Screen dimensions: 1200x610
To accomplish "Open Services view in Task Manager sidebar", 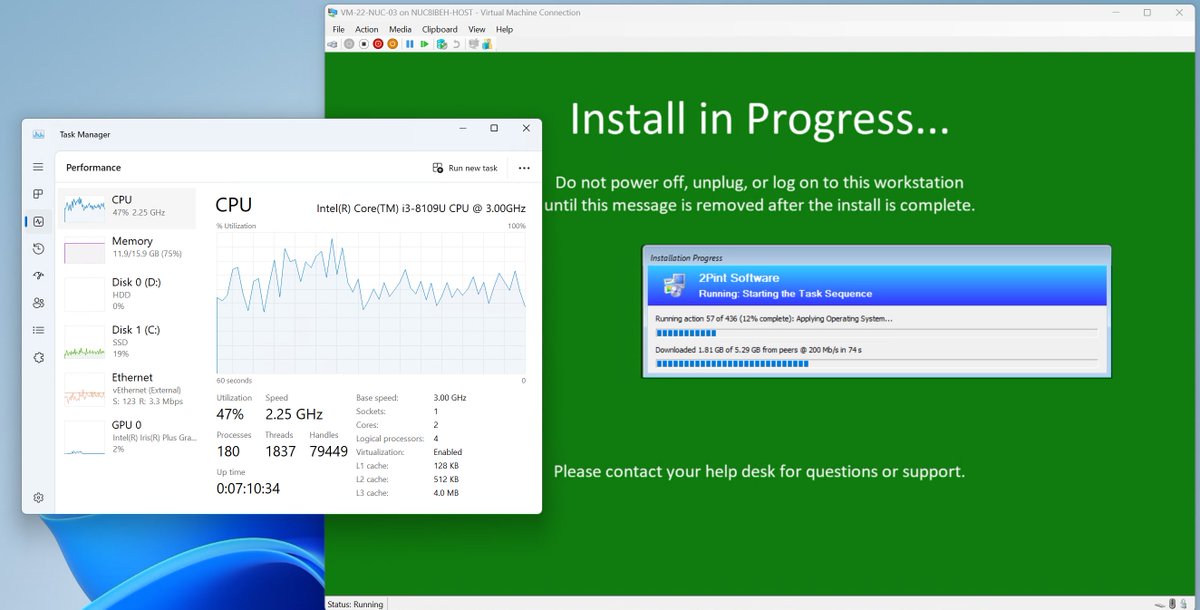I will tap(38, 356).
